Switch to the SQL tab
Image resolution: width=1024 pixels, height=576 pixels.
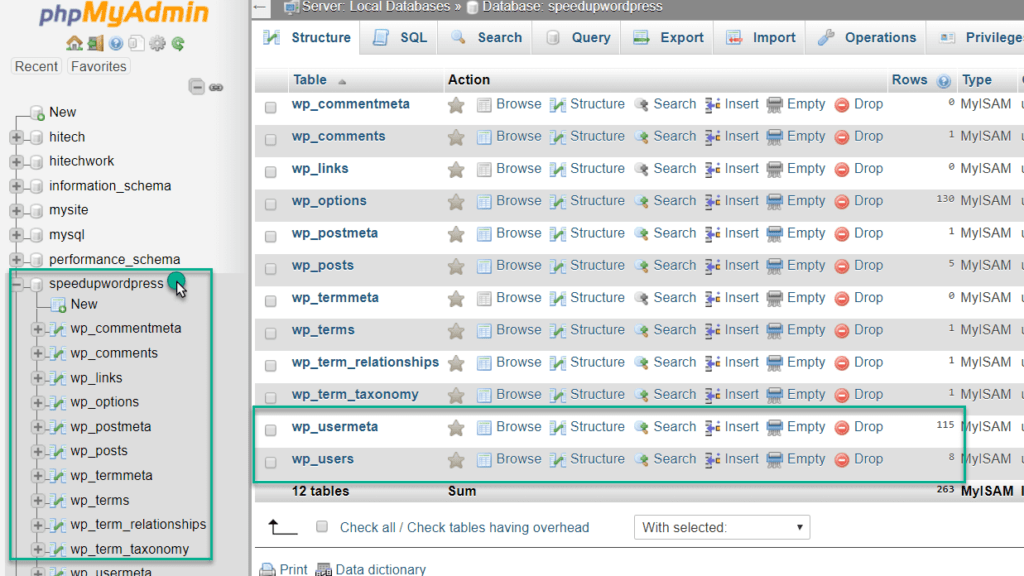pyautogui.click(x=400, y=38)
